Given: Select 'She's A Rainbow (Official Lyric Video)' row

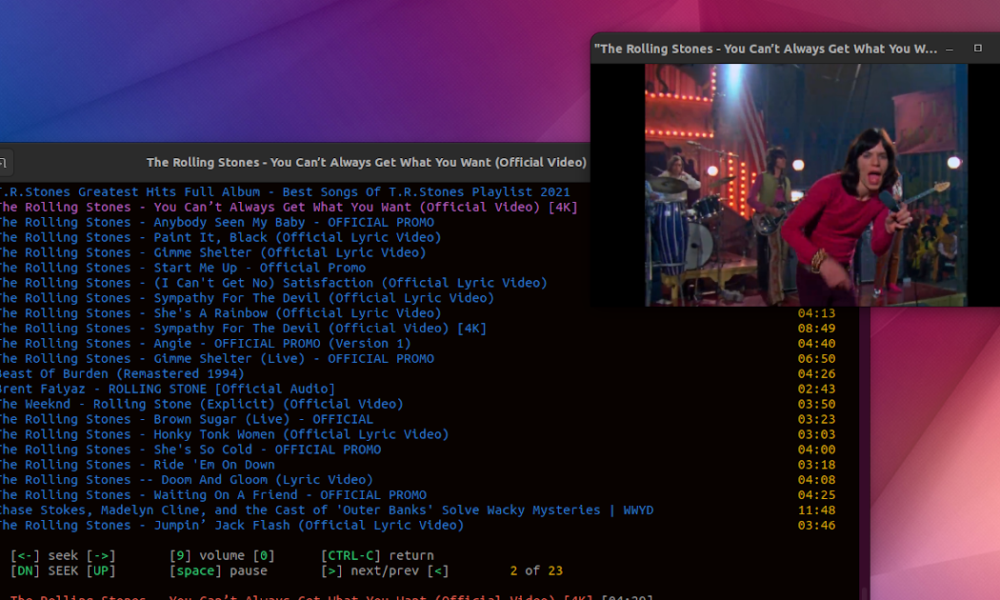Looking at the screenshot, I should (x=221, y=313).
